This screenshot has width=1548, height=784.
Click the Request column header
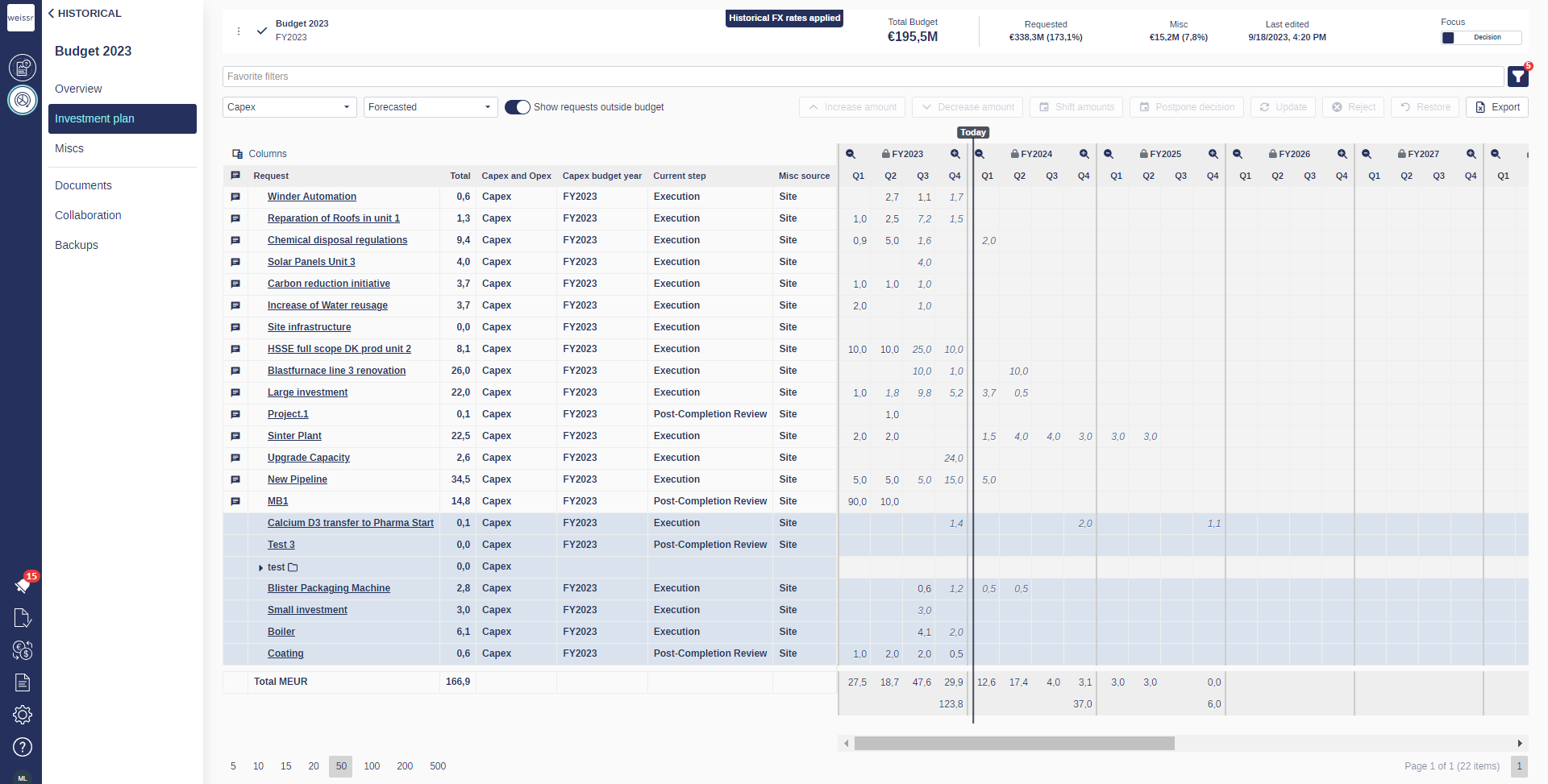271,176
